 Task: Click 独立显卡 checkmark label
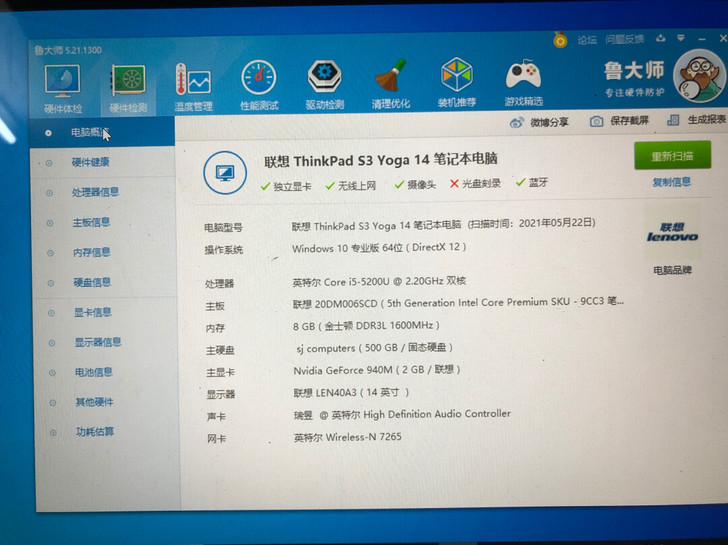(x=286, y=187)
